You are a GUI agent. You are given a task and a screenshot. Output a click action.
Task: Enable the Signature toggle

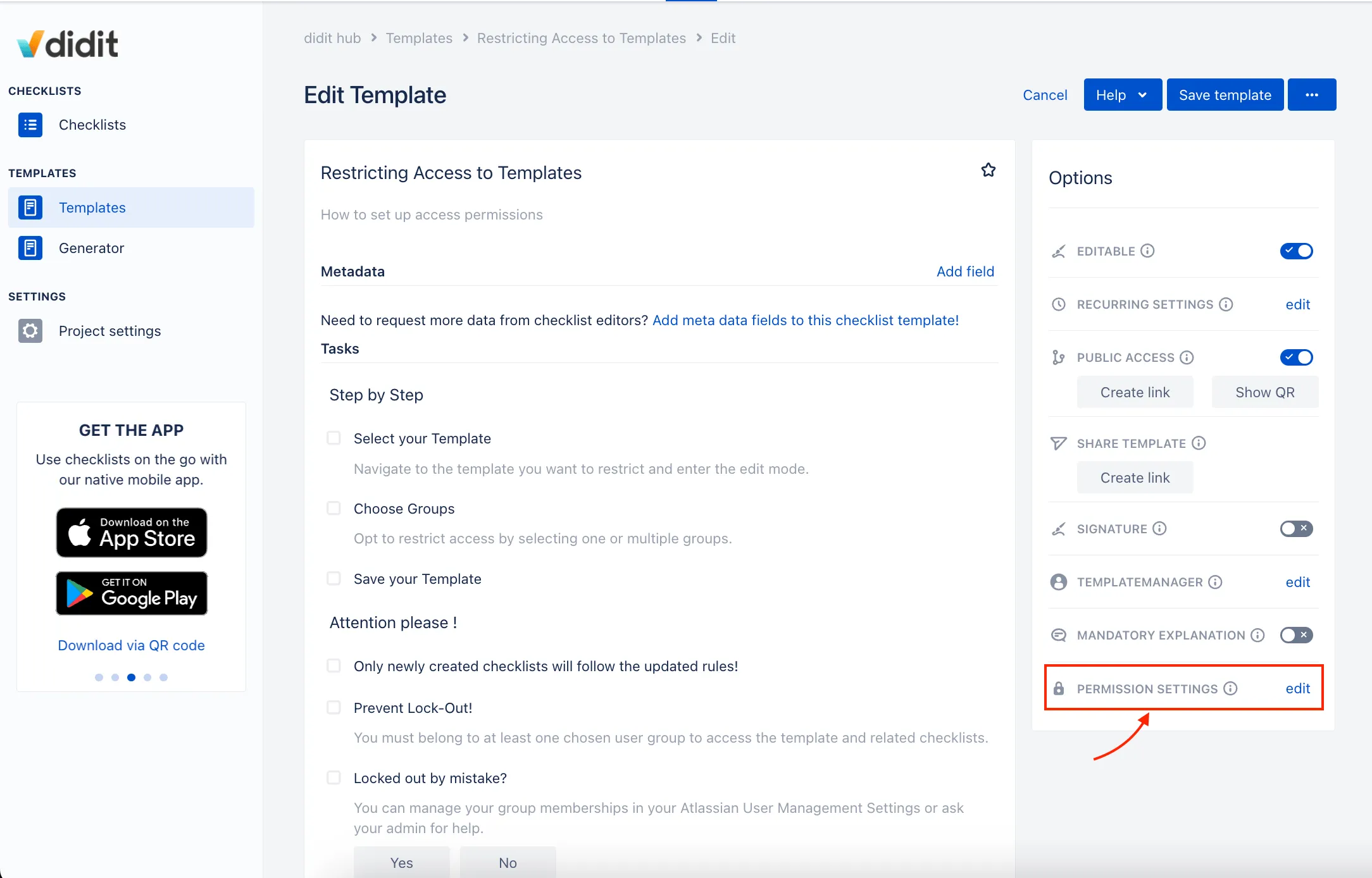(x=1296, y=528)
